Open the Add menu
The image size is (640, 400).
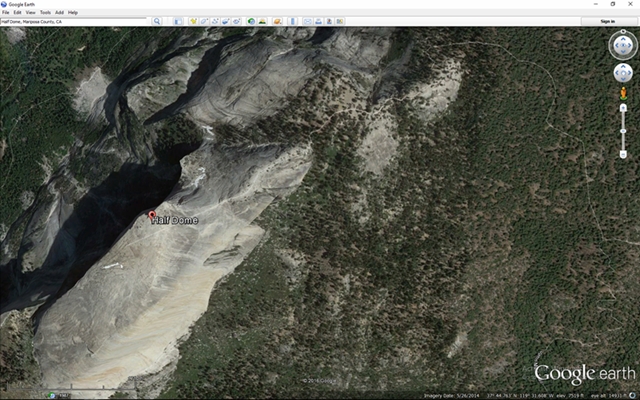pyautogui.click(x=59, y=12)
